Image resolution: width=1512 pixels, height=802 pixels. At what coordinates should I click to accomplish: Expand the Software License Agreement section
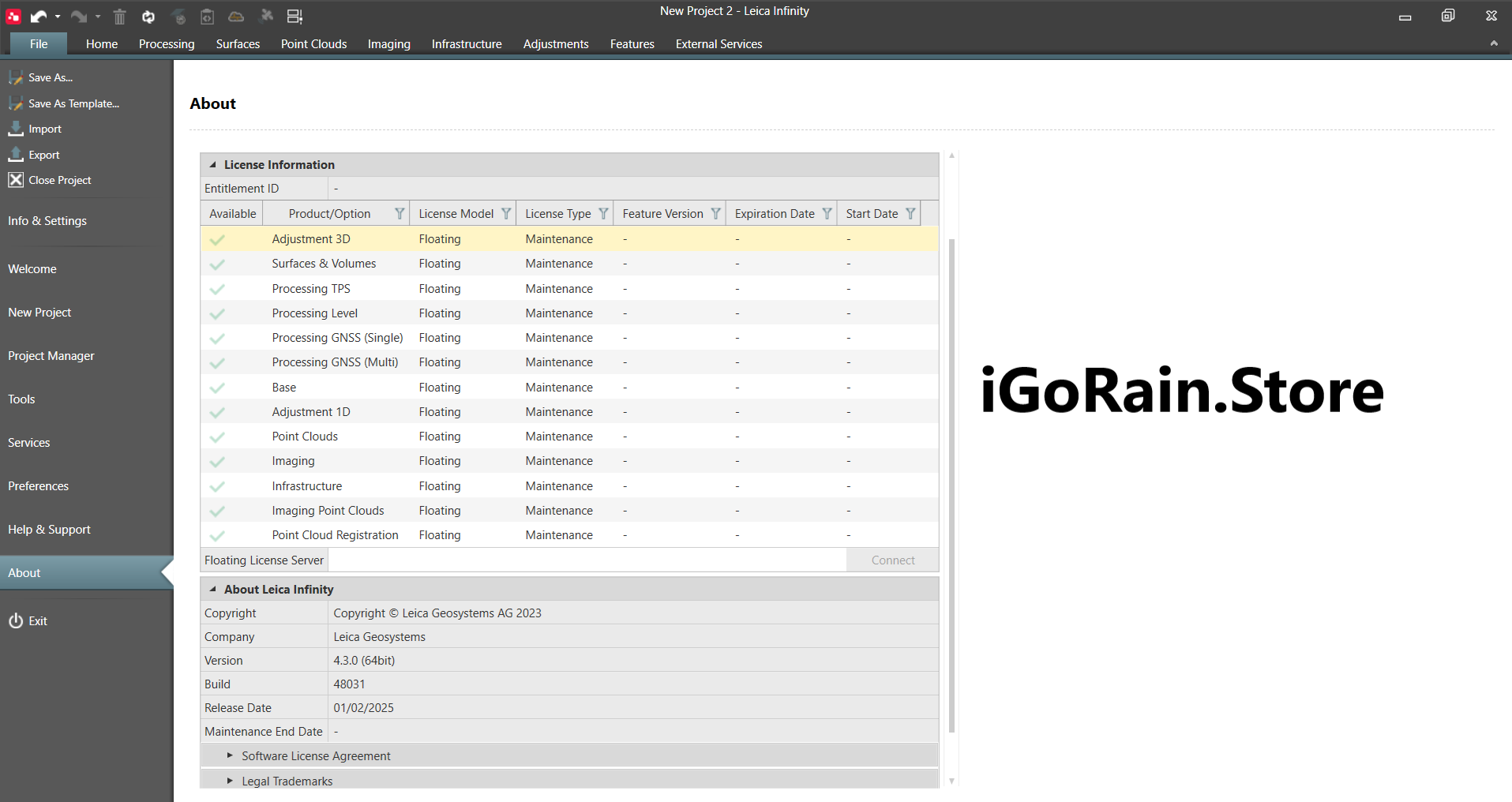230,755
